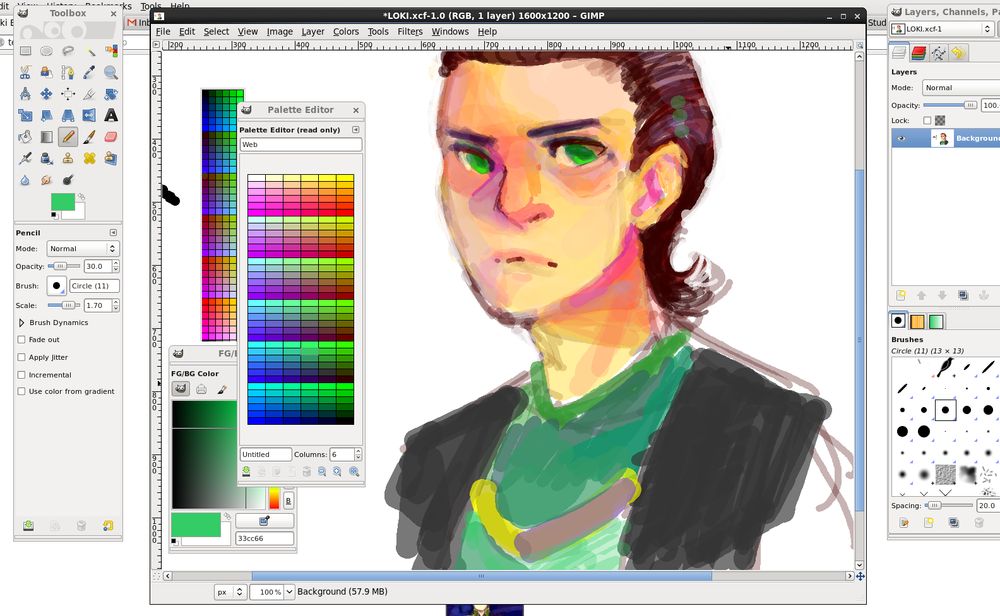
Task: Select the Alignment tool
Action: point(68,94)
